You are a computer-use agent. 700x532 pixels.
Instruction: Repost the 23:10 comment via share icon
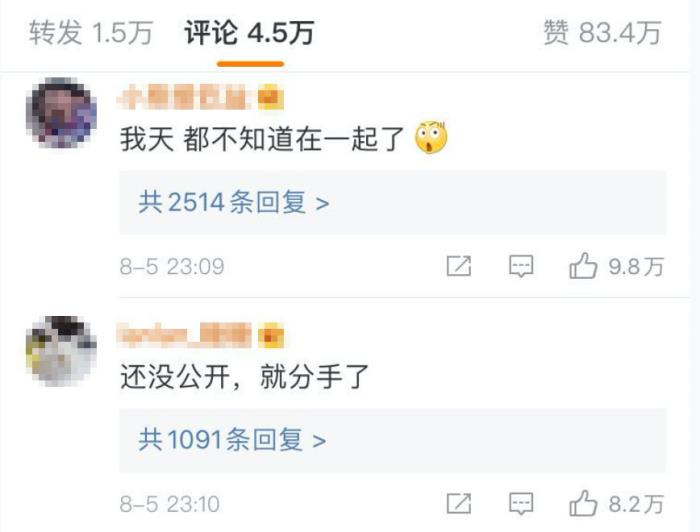[459, 504]
